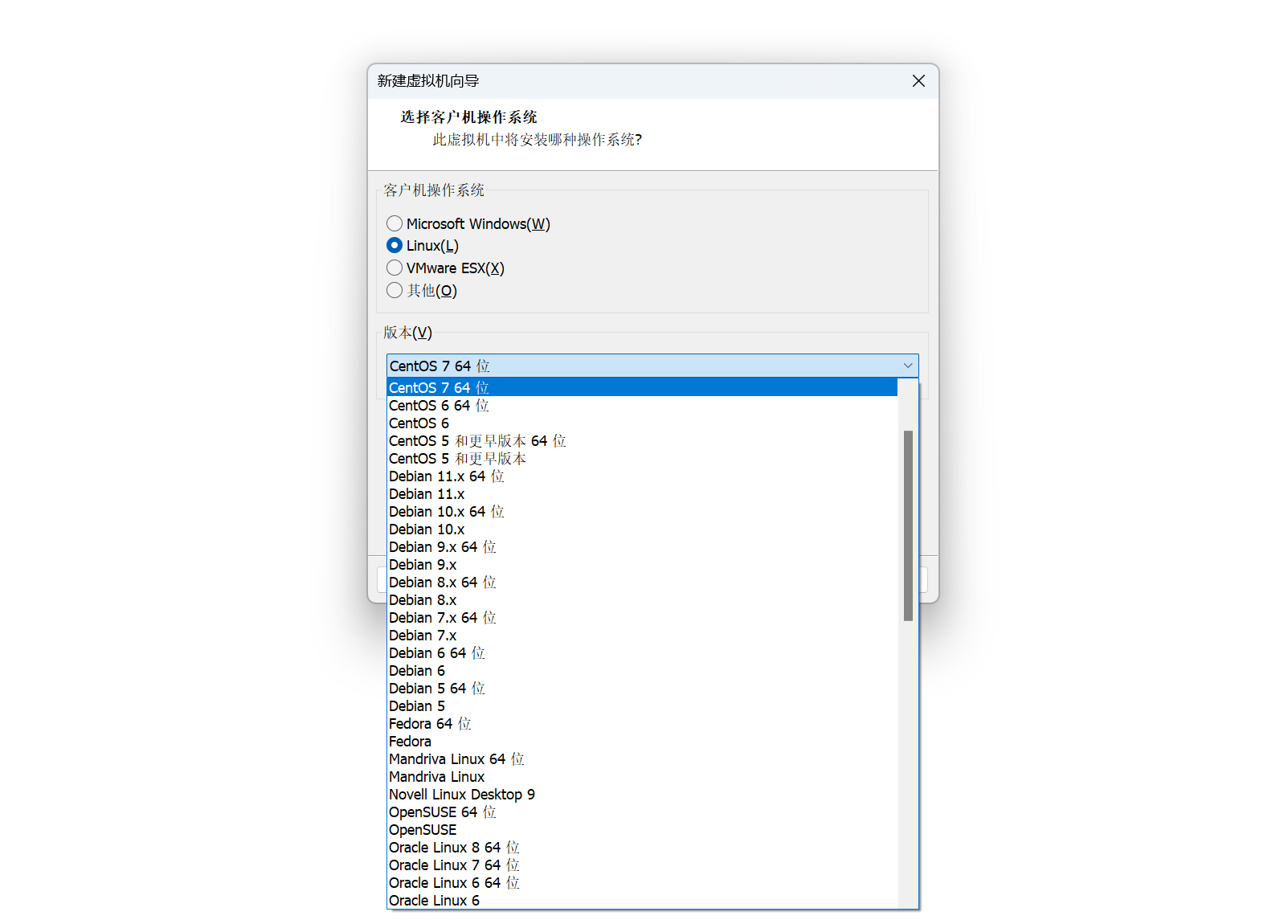
Task: Choose CentOS 6 64 位 from list
Action: click(x=642, y=405)
